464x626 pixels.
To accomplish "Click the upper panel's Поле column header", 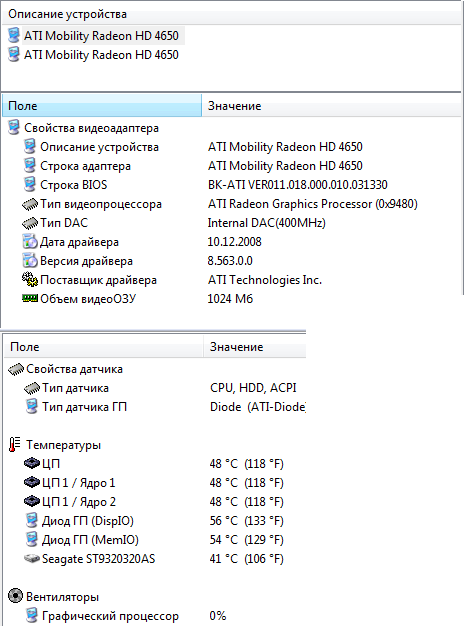I will 102,106.
